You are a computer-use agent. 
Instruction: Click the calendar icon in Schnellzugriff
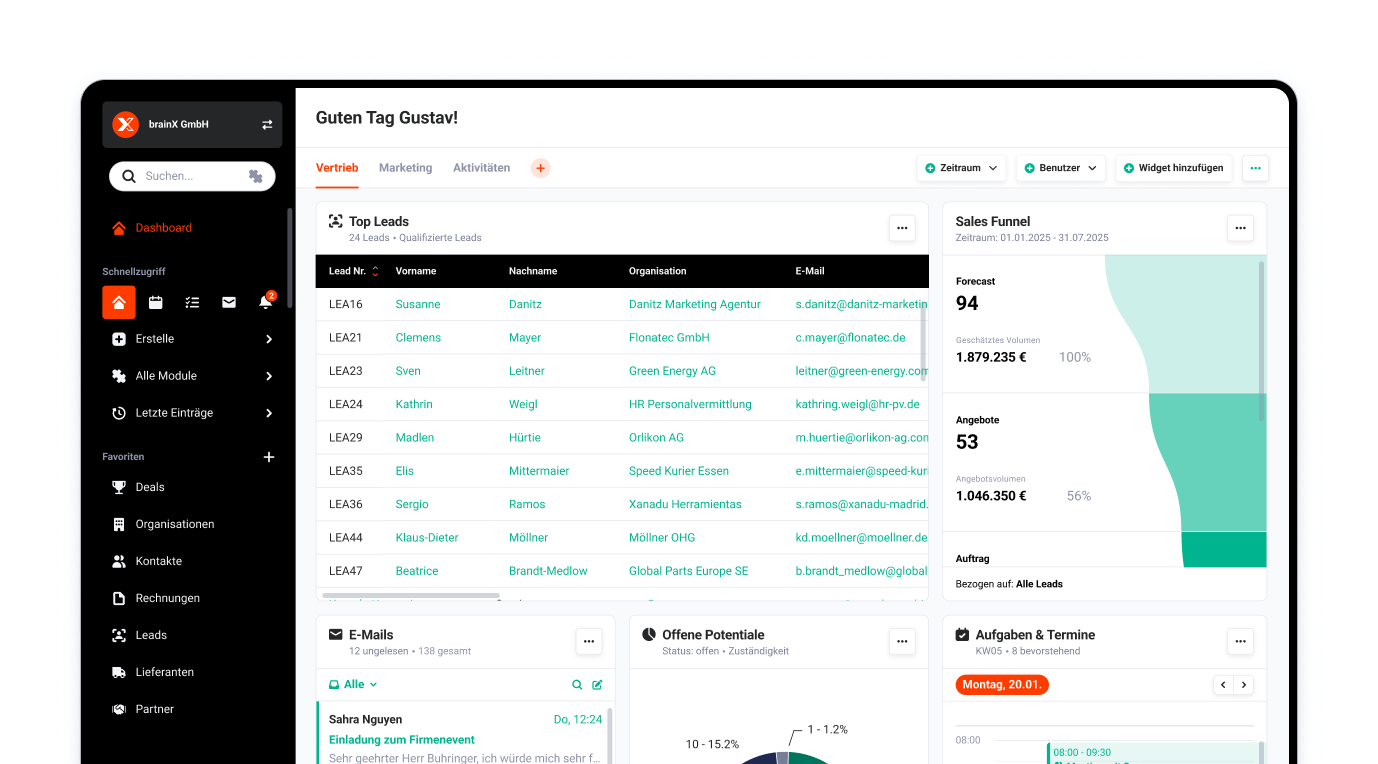(x=155, y=302)
